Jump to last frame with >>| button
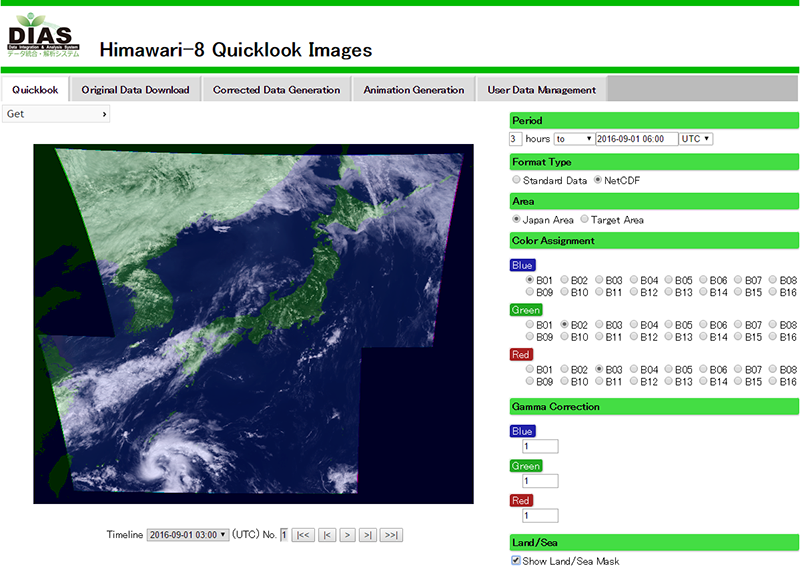800x568 pixels. tap(391, 535)
